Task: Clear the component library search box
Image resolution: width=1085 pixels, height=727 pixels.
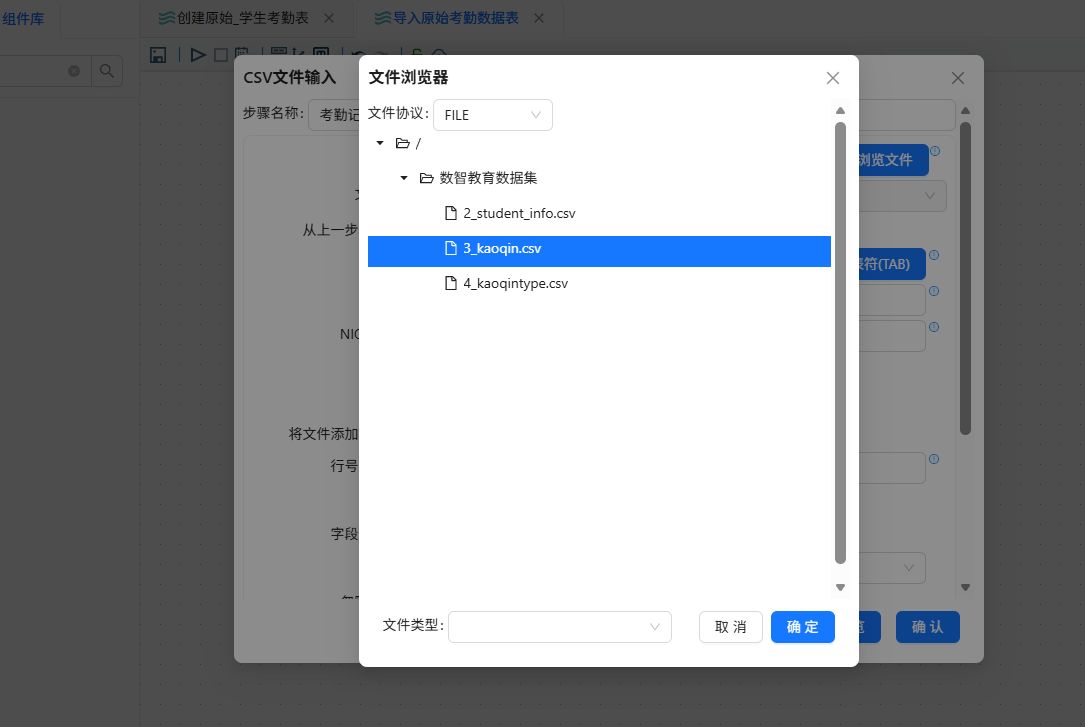Action: 74,71
